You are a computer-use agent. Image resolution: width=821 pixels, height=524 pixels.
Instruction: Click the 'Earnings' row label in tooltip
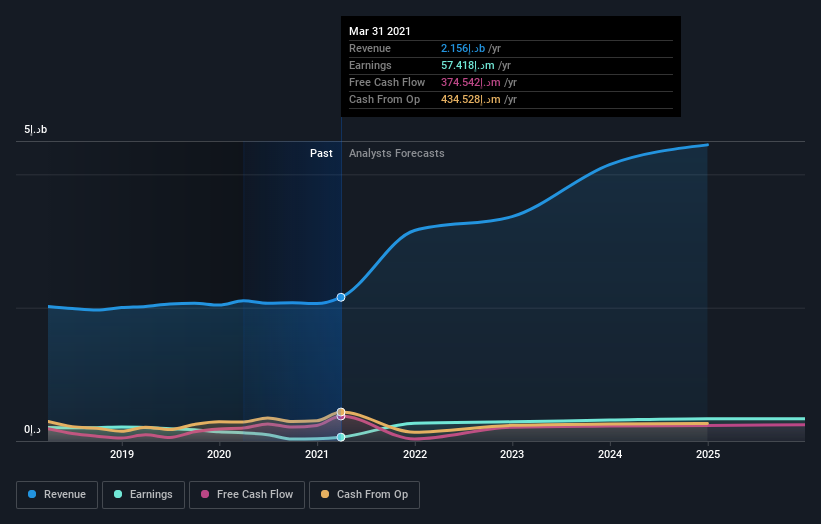(x=370, y=65)
